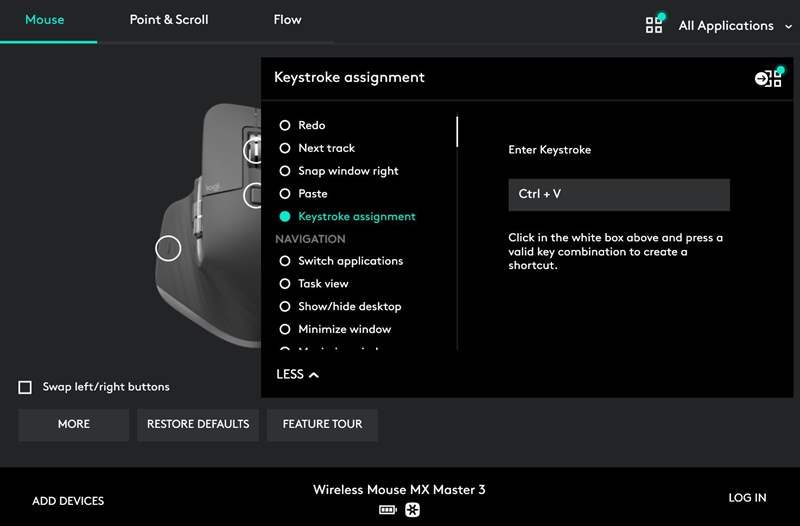Select the scroll wheel button circle on mouse
This screenshot has height=526, width=800.
point(254,150)
